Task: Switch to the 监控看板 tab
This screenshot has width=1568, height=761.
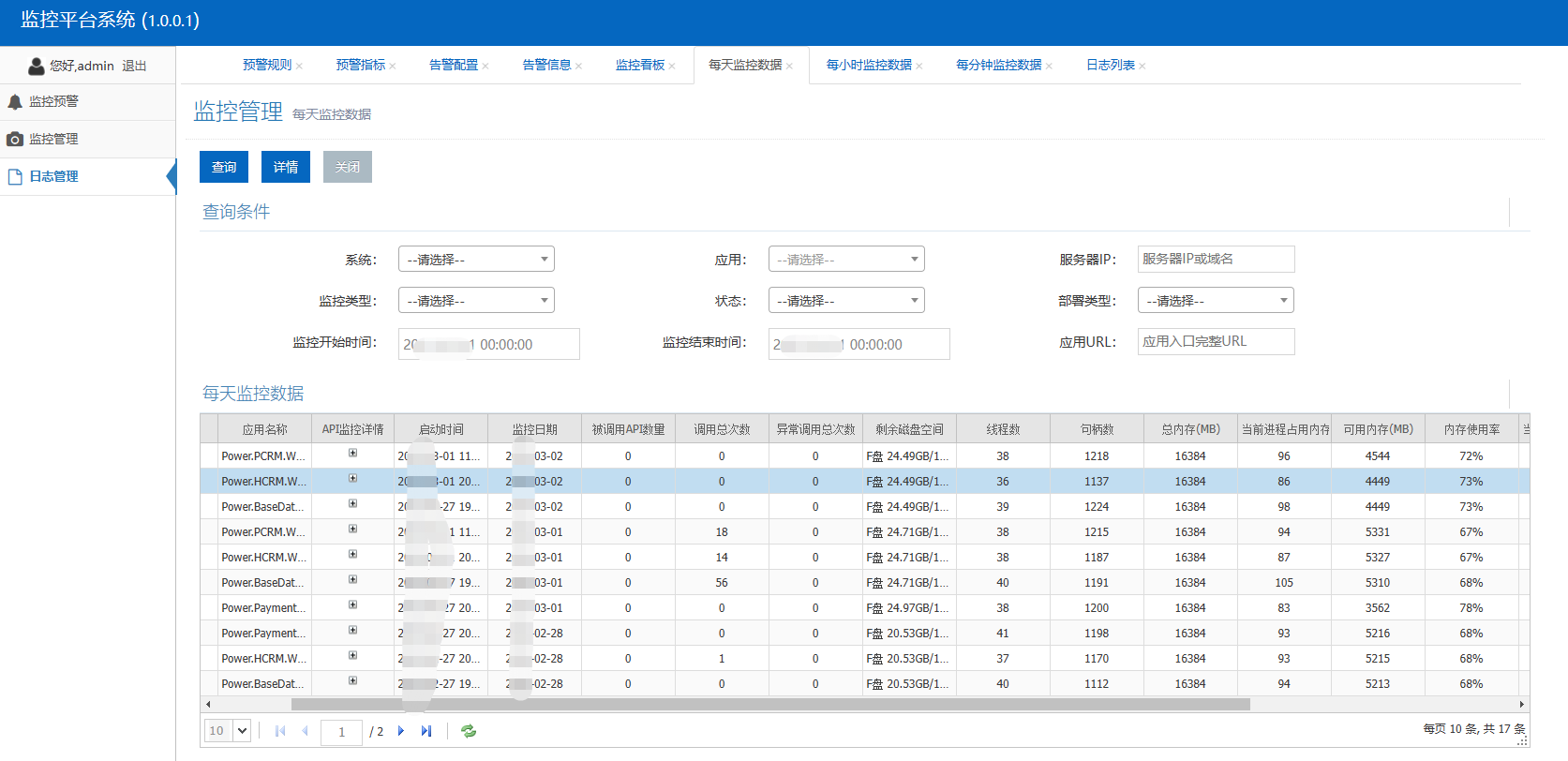Action: click(x=640, y=65)
